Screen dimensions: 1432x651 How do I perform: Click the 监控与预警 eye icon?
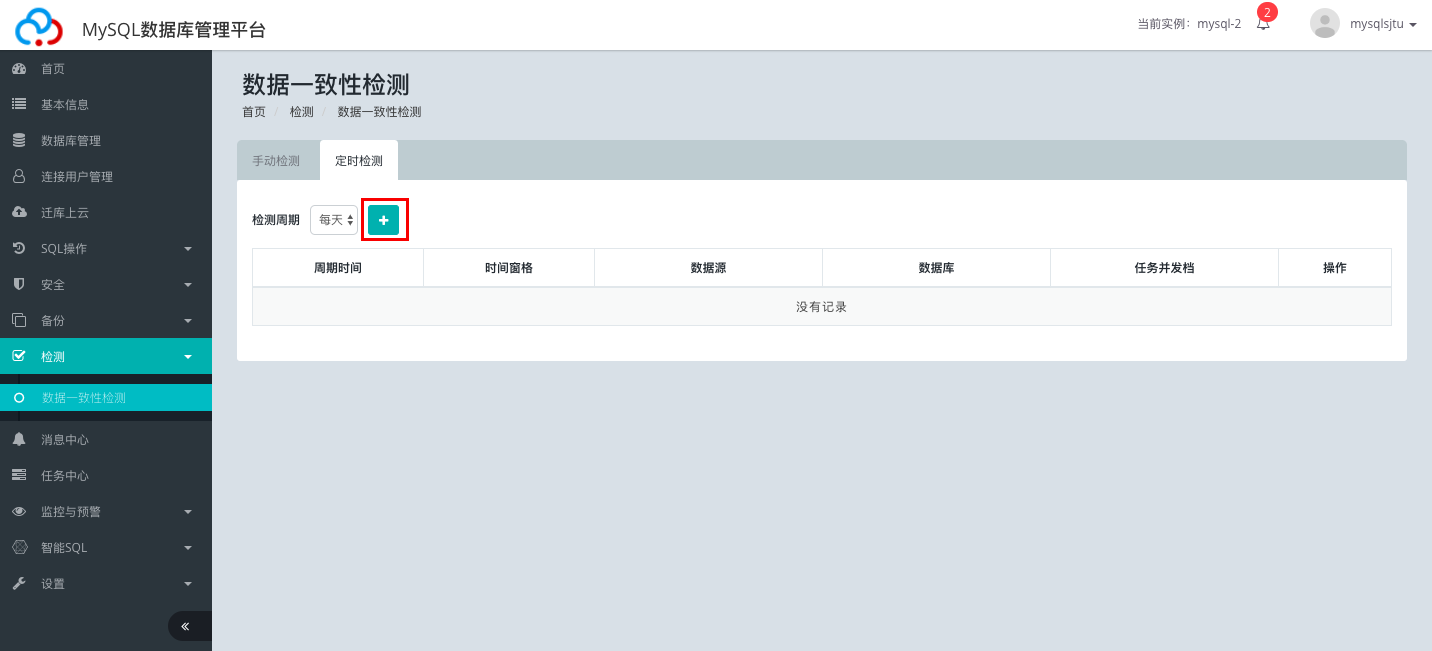coord(18,511)
